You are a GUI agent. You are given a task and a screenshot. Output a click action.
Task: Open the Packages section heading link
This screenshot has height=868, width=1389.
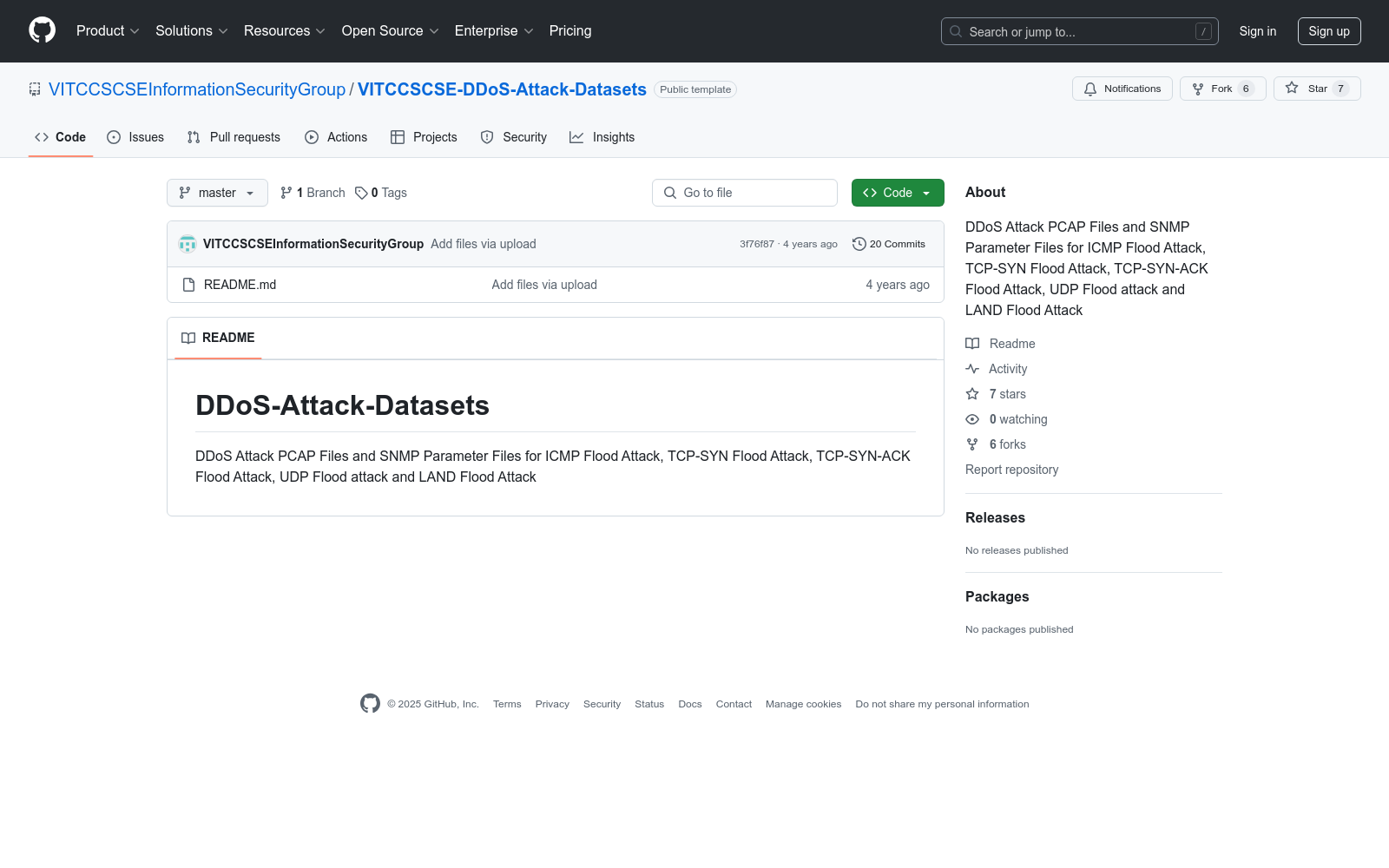pos(997,596)
